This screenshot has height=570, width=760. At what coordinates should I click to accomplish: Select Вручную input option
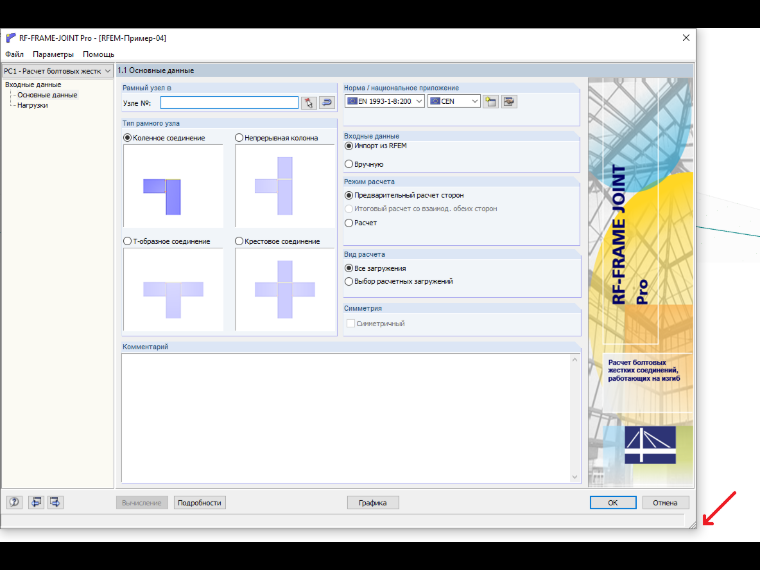[348, 164]
